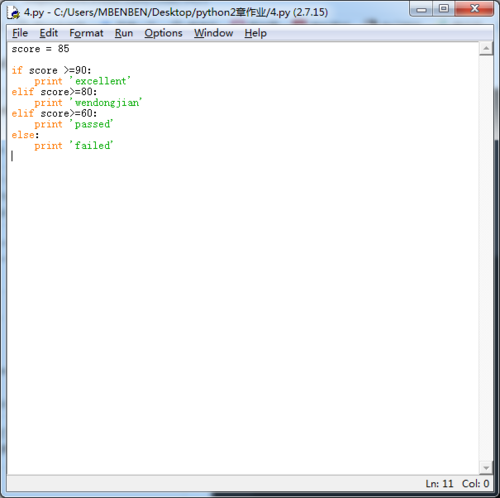
Task: Click the scrollbar up arrow
Action: 486,49
